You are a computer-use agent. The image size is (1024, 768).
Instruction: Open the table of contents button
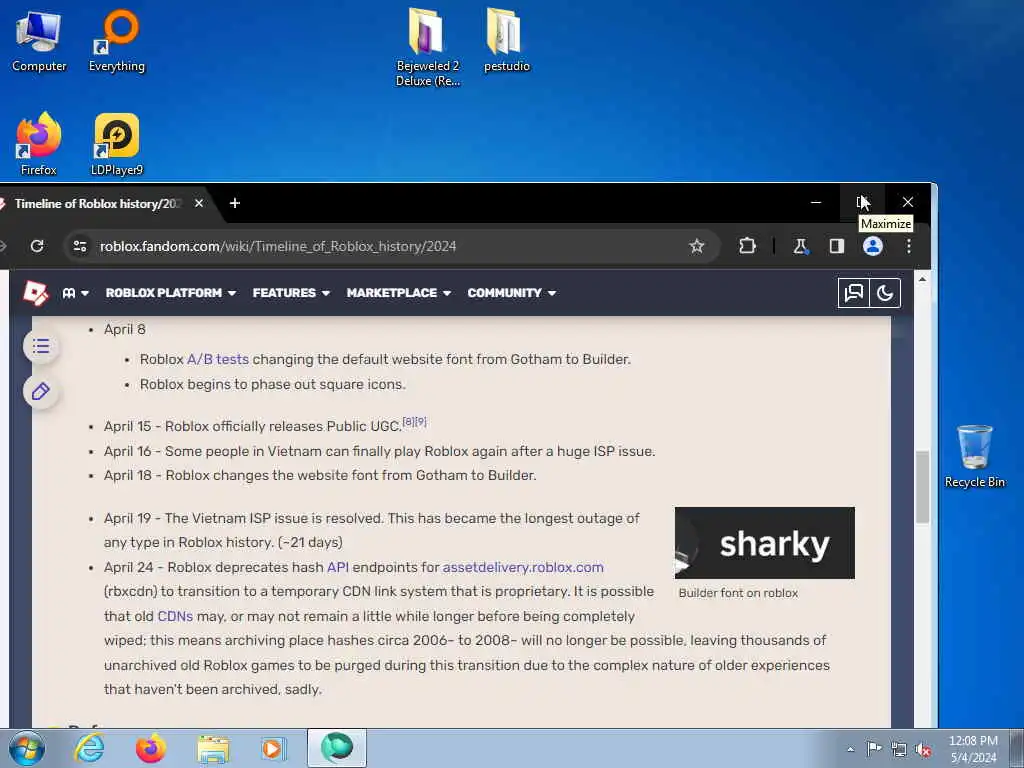[40, 346]
